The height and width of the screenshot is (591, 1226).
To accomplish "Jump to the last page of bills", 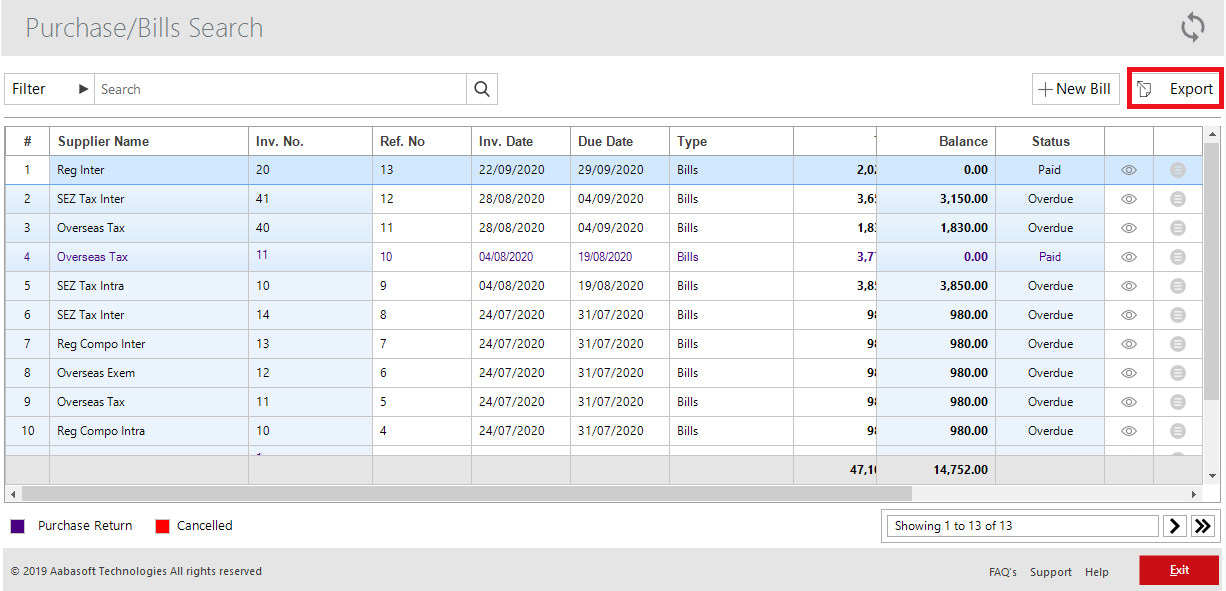I will click(x=1202, y=525).
